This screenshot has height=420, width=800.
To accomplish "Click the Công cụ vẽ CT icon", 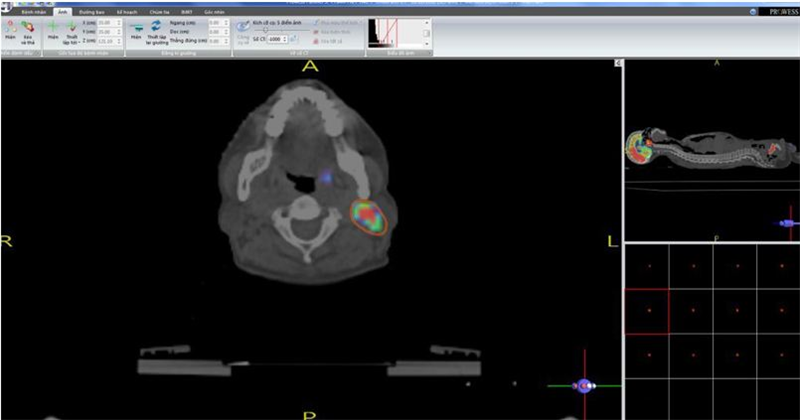I will tap(243, 27).
